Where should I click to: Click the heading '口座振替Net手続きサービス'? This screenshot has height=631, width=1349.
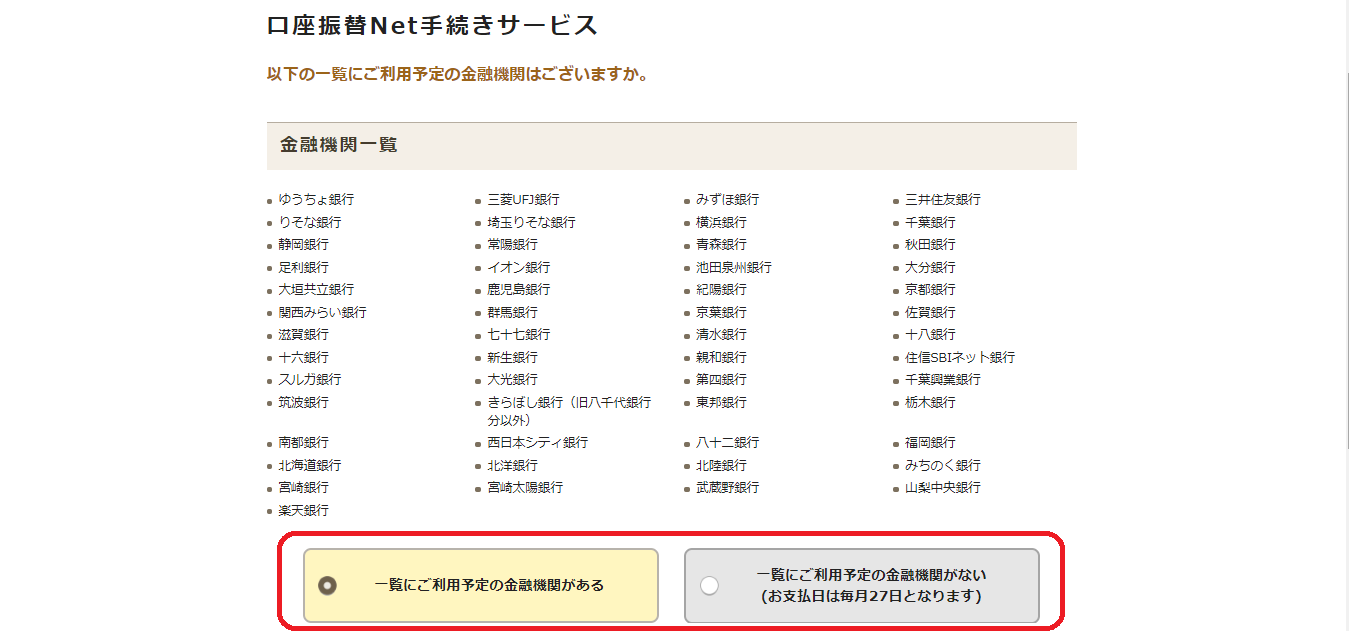pyautogui.click(x=433, y=26)
